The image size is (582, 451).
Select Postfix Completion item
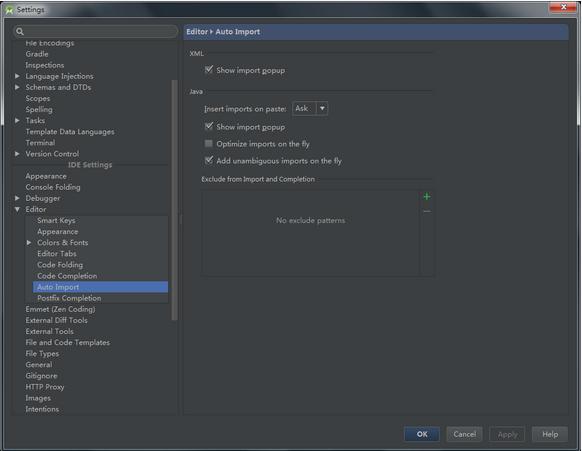[69, 298]
